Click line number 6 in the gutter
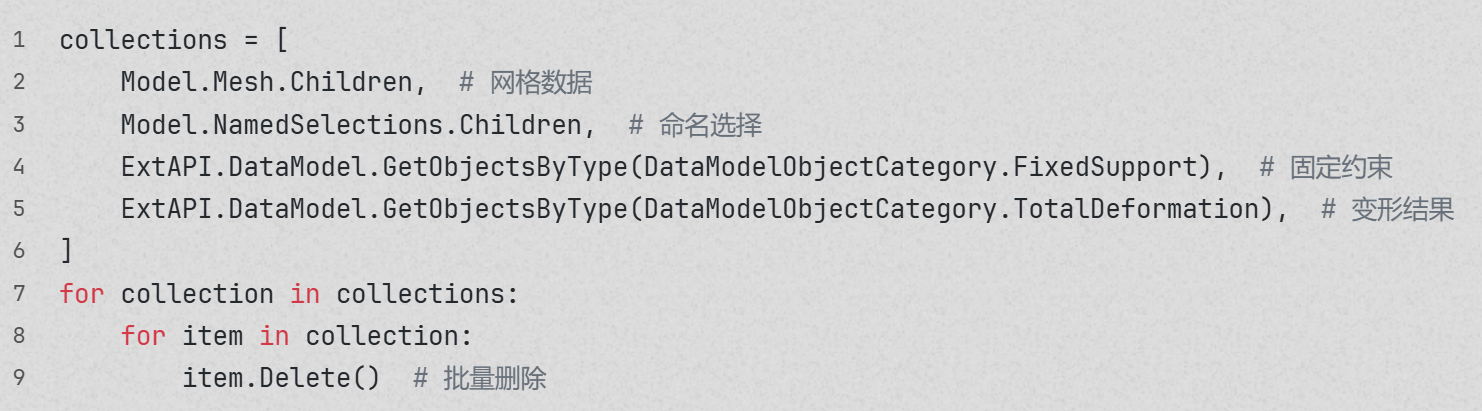The width and height of the screenshot is (1482, 411). [19, 251]
